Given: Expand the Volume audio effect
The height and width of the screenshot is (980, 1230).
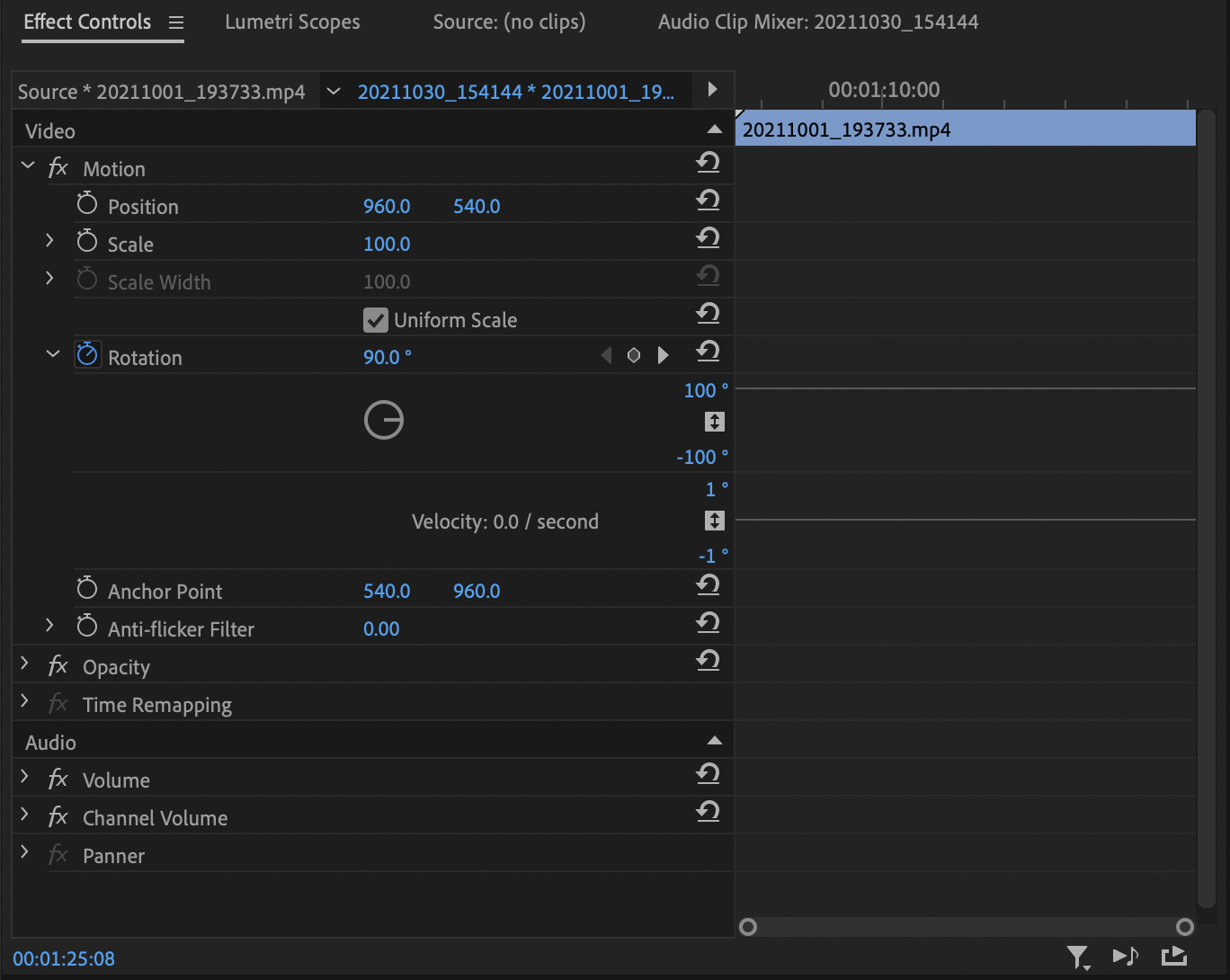Looking at the screenshot, I should click(25, 779).
